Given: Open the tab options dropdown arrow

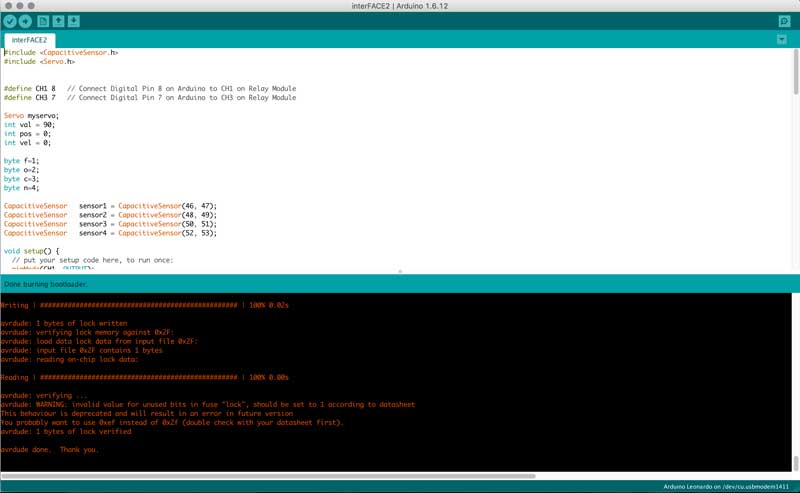Looking at the screenshot, I should 782,39.
